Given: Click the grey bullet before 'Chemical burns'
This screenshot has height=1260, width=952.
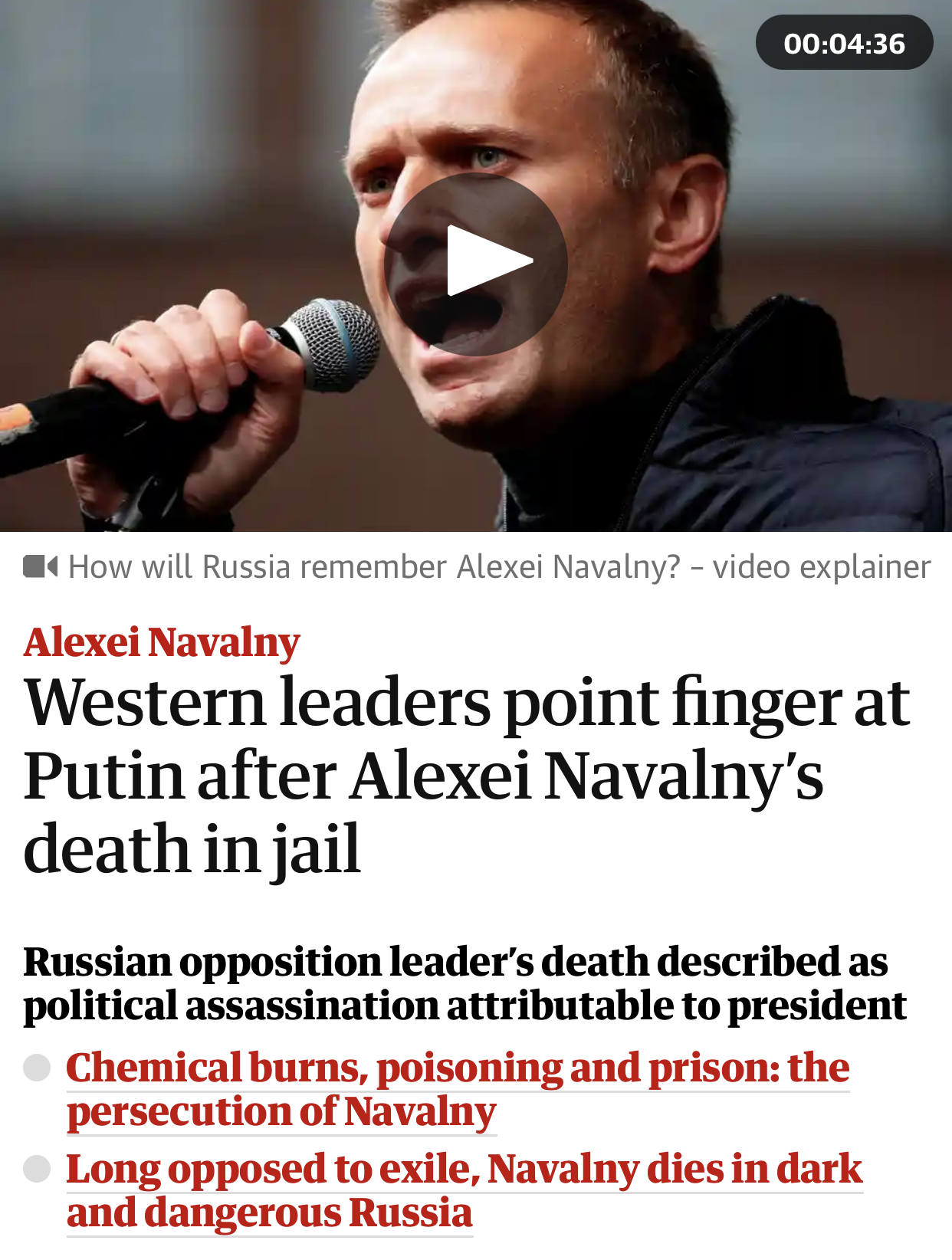Looking at the screenshot, I should pyautogui.click(x=37, y=1068).
